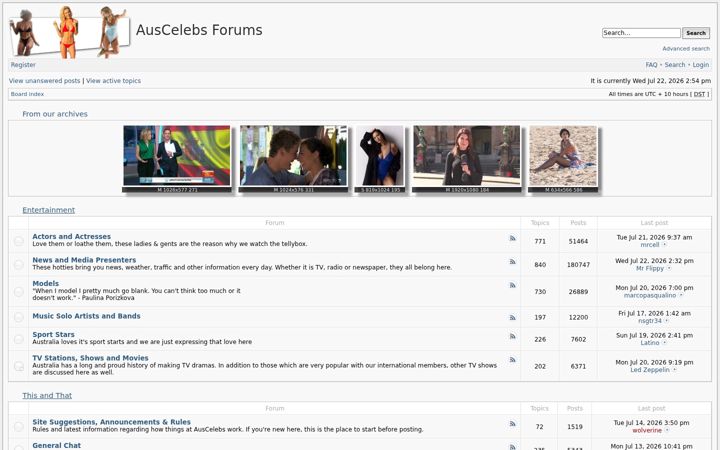Open the Entertainment category heading

pos(48,210)
